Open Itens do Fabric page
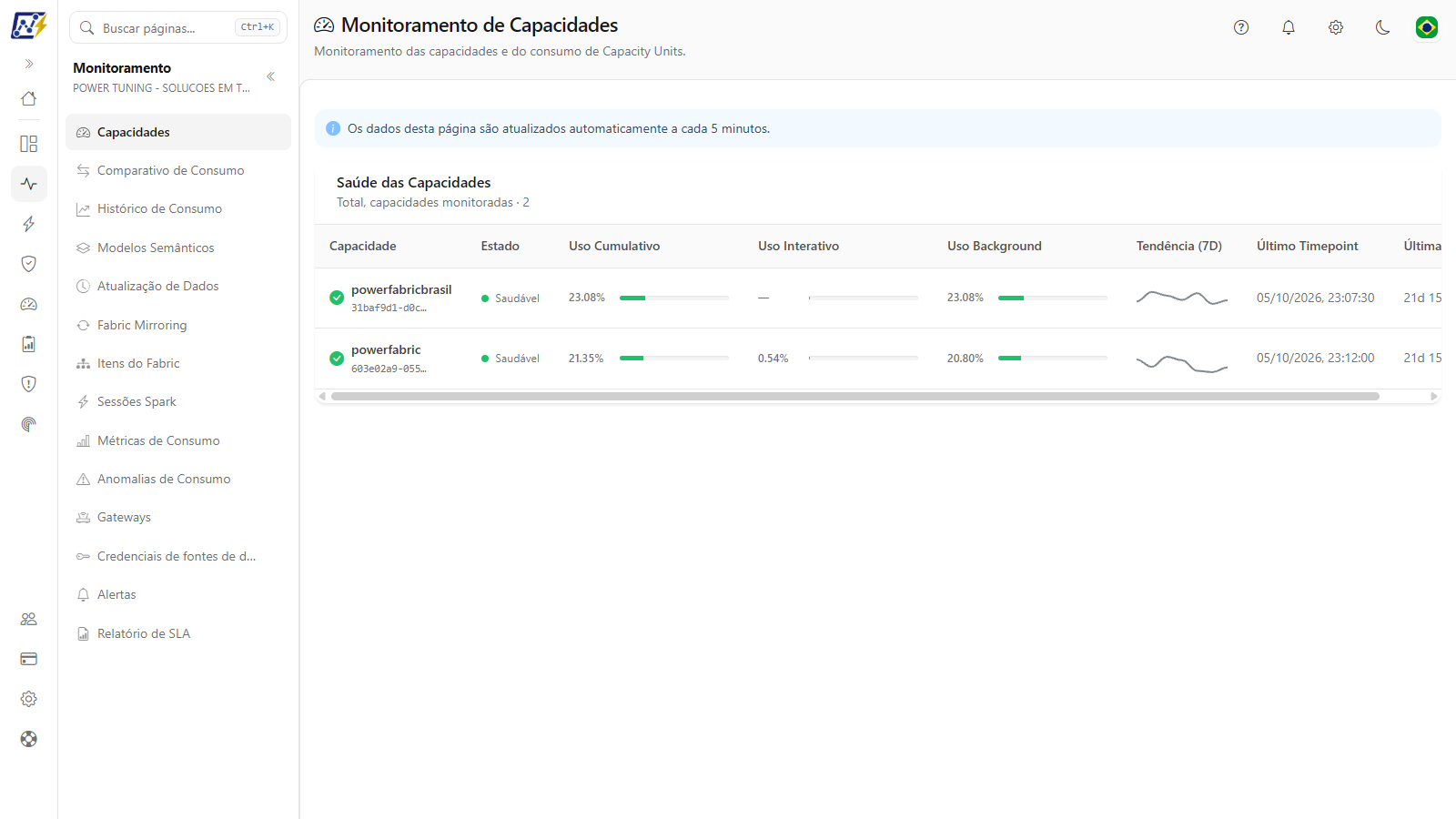 pyautogui.click(x=178, y=363)
